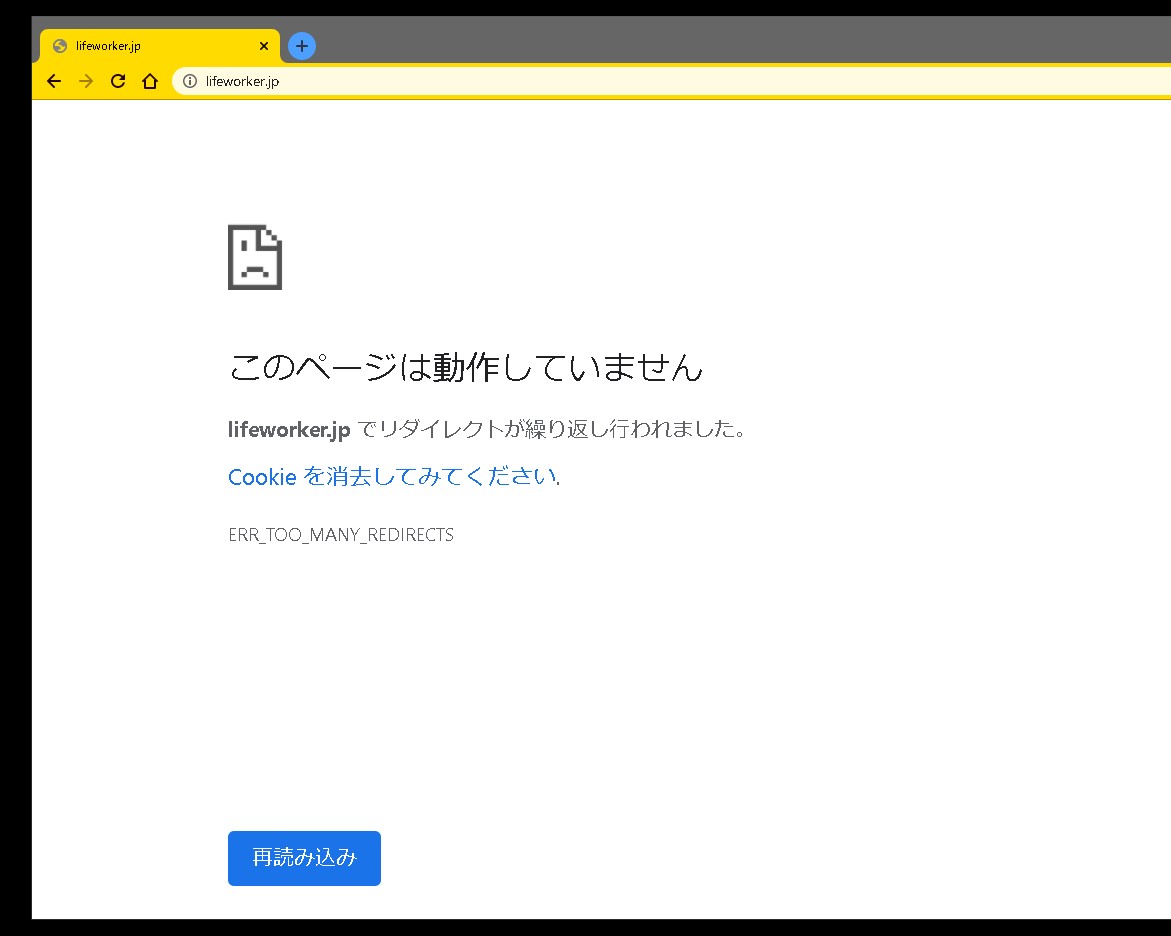
Task: Navigate back using the back arrow
Action: tap(54, 81)
